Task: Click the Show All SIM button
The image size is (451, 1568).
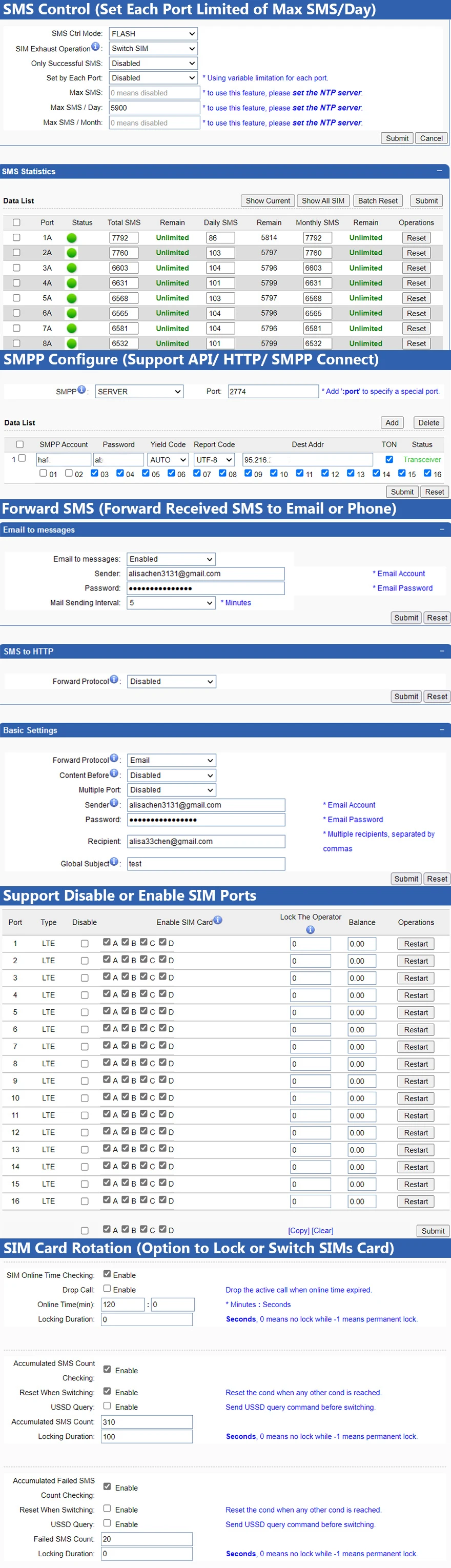Action: tap(322, 201)
